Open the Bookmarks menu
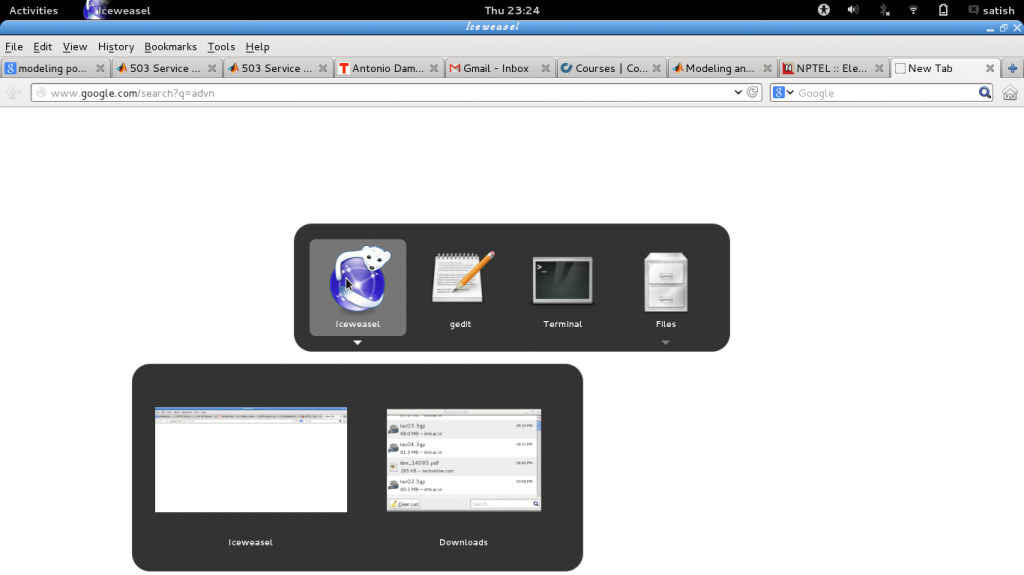1024x575 pixels. click(170, 46)
